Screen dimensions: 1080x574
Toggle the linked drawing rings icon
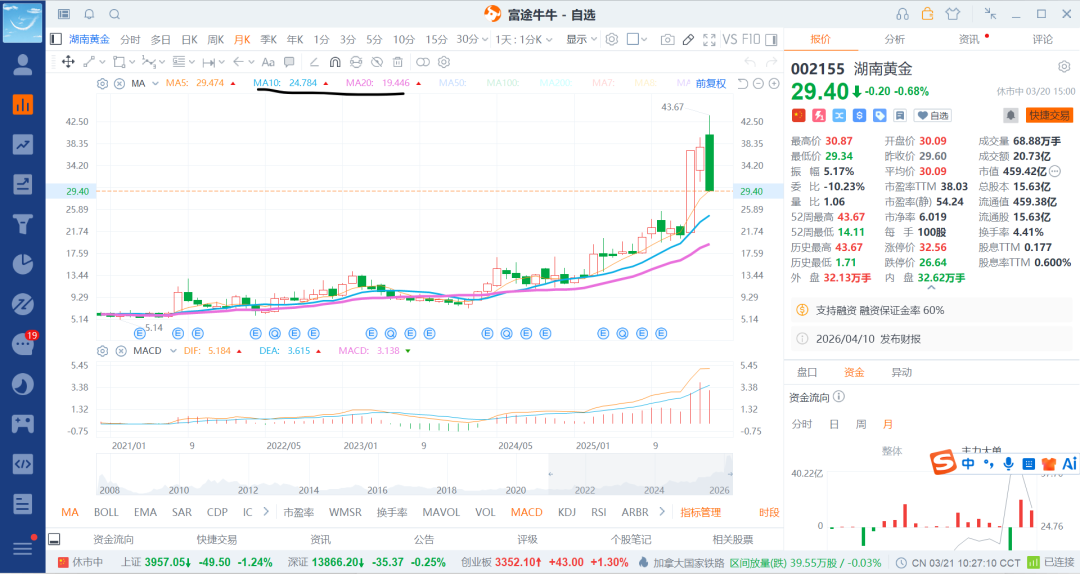[x=423, y=62]
